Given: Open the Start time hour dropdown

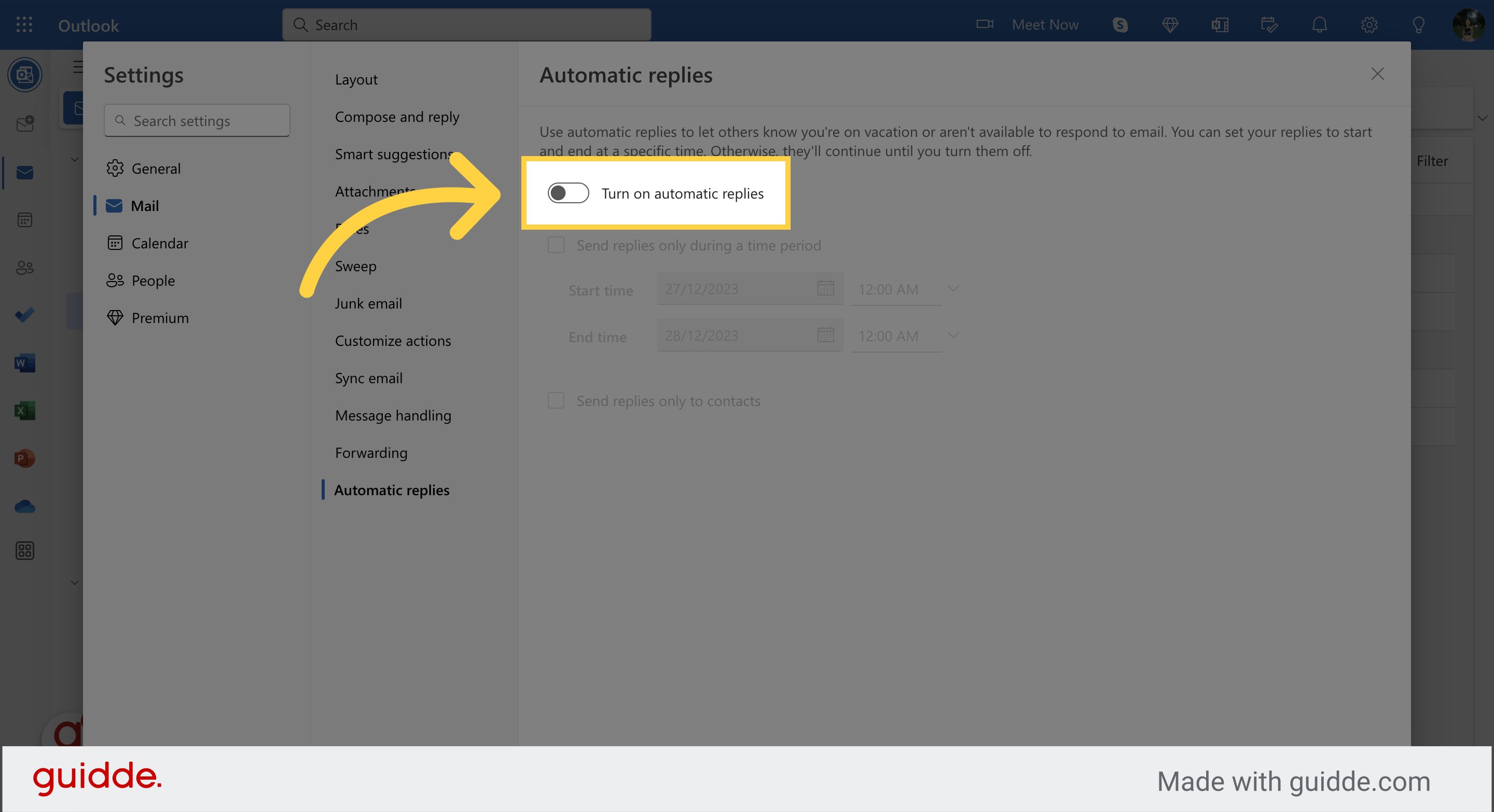Looking at the screenshot, I should coord(953,288).
